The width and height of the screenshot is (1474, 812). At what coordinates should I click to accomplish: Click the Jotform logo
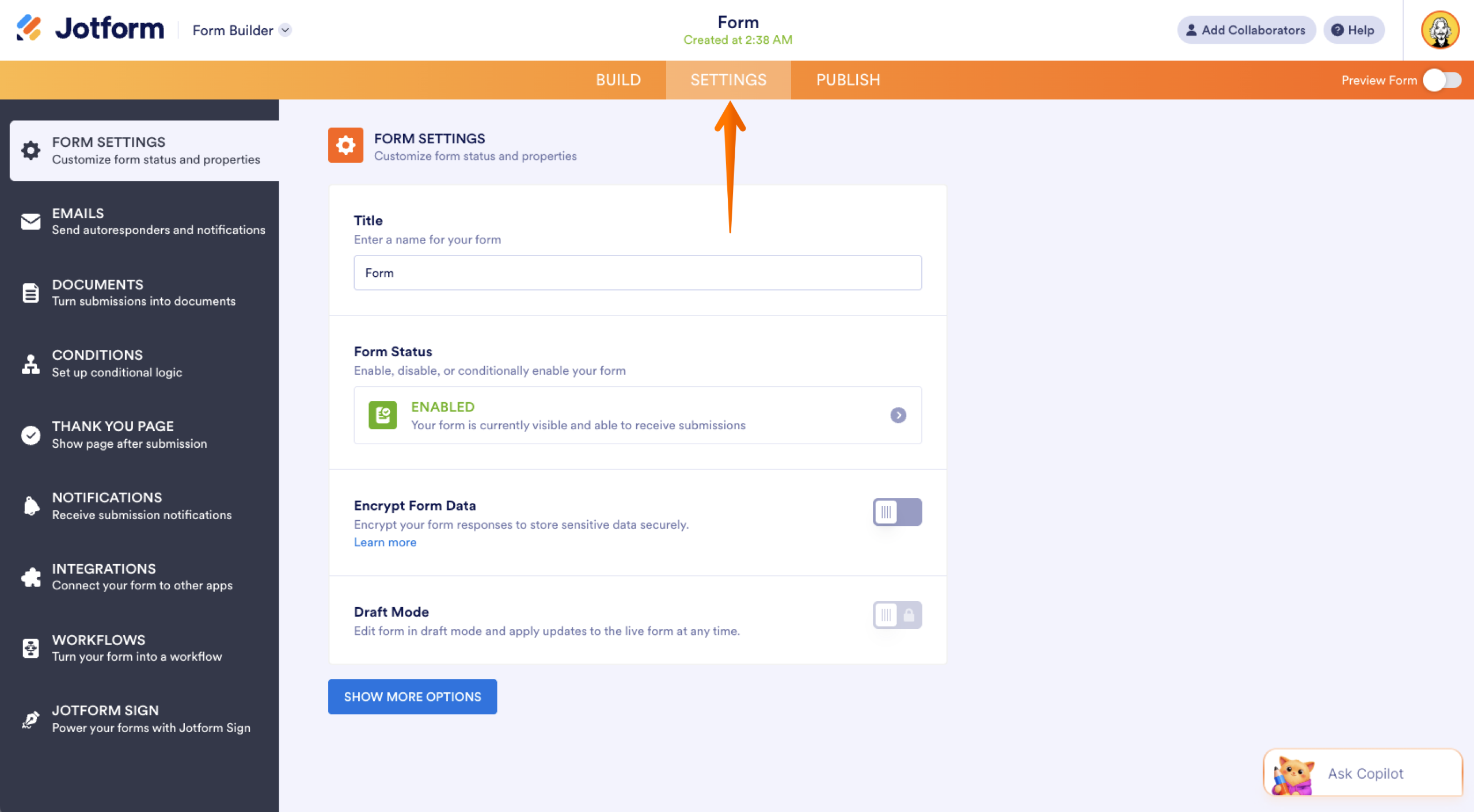pyautogui.click(x=89, y=29)
